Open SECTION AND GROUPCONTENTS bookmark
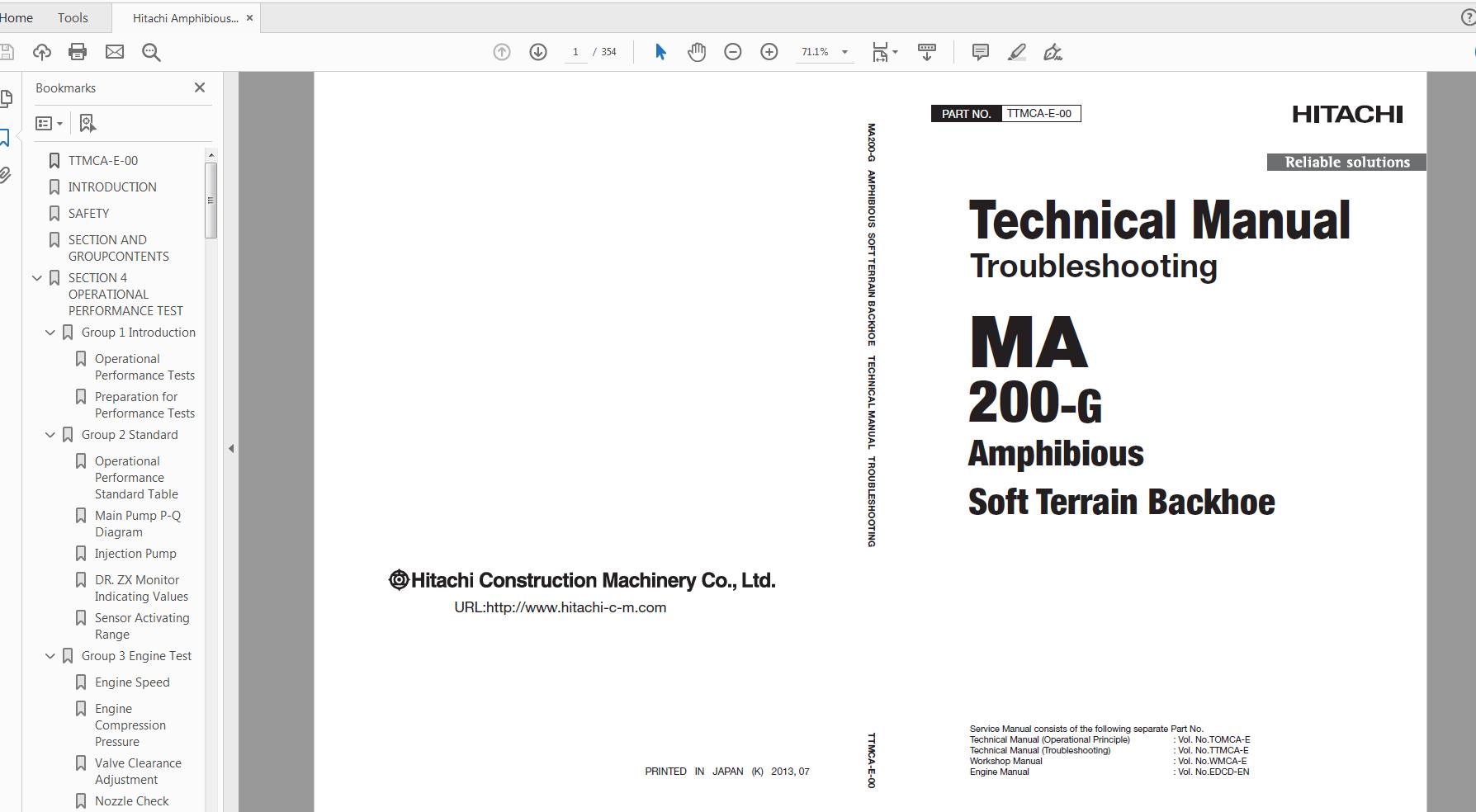Image resolution: width=1476 pixels, height=812 pixels. click(x=119, y=248)
